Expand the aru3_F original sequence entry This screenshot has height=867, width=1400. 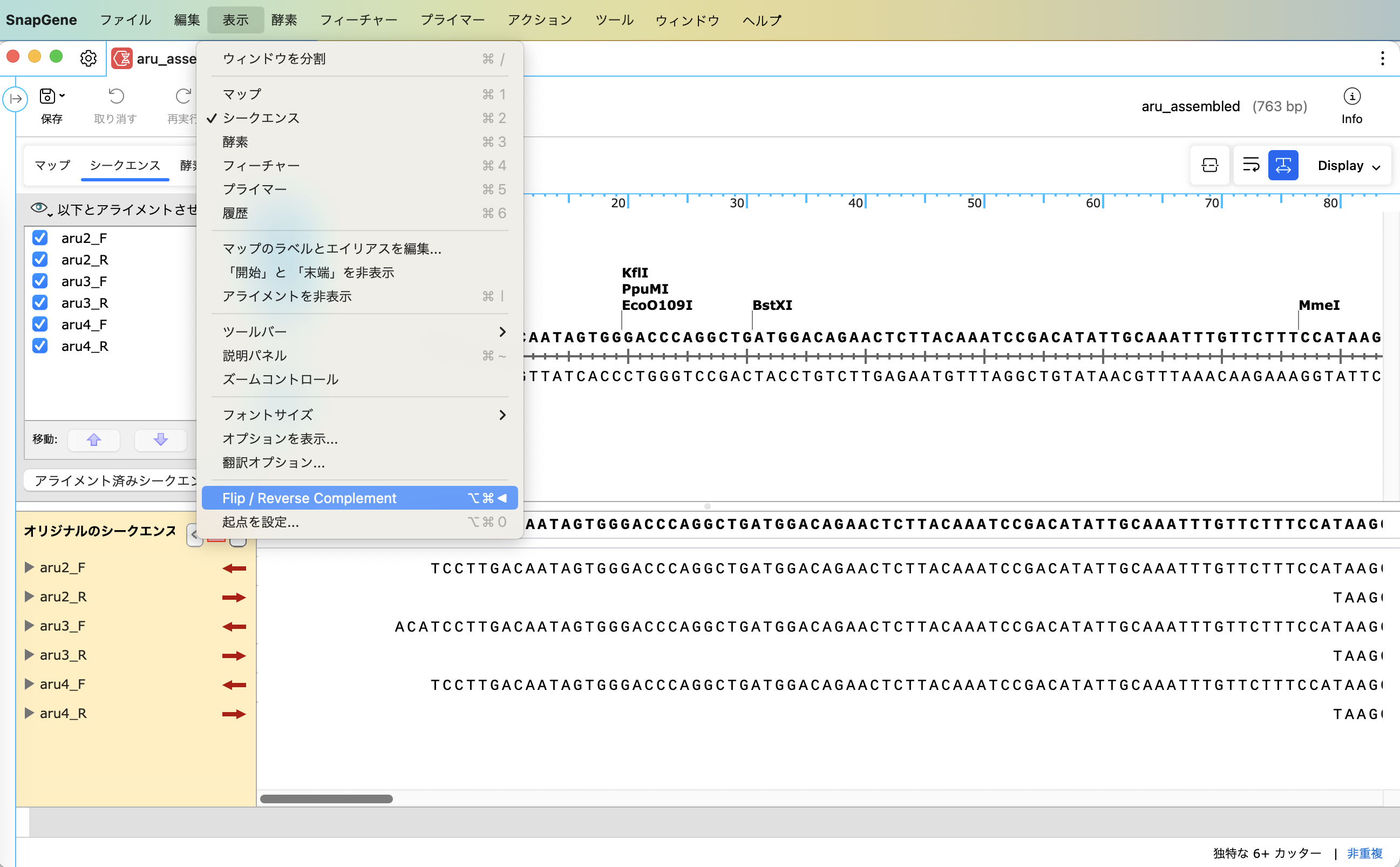pyautogui.click(x=29, y=626)
